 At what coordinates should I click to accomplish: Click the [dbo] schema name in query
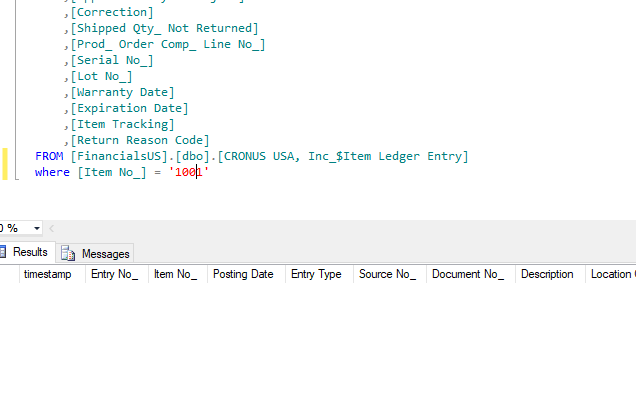pyautogui.click(x=193, y=156)
